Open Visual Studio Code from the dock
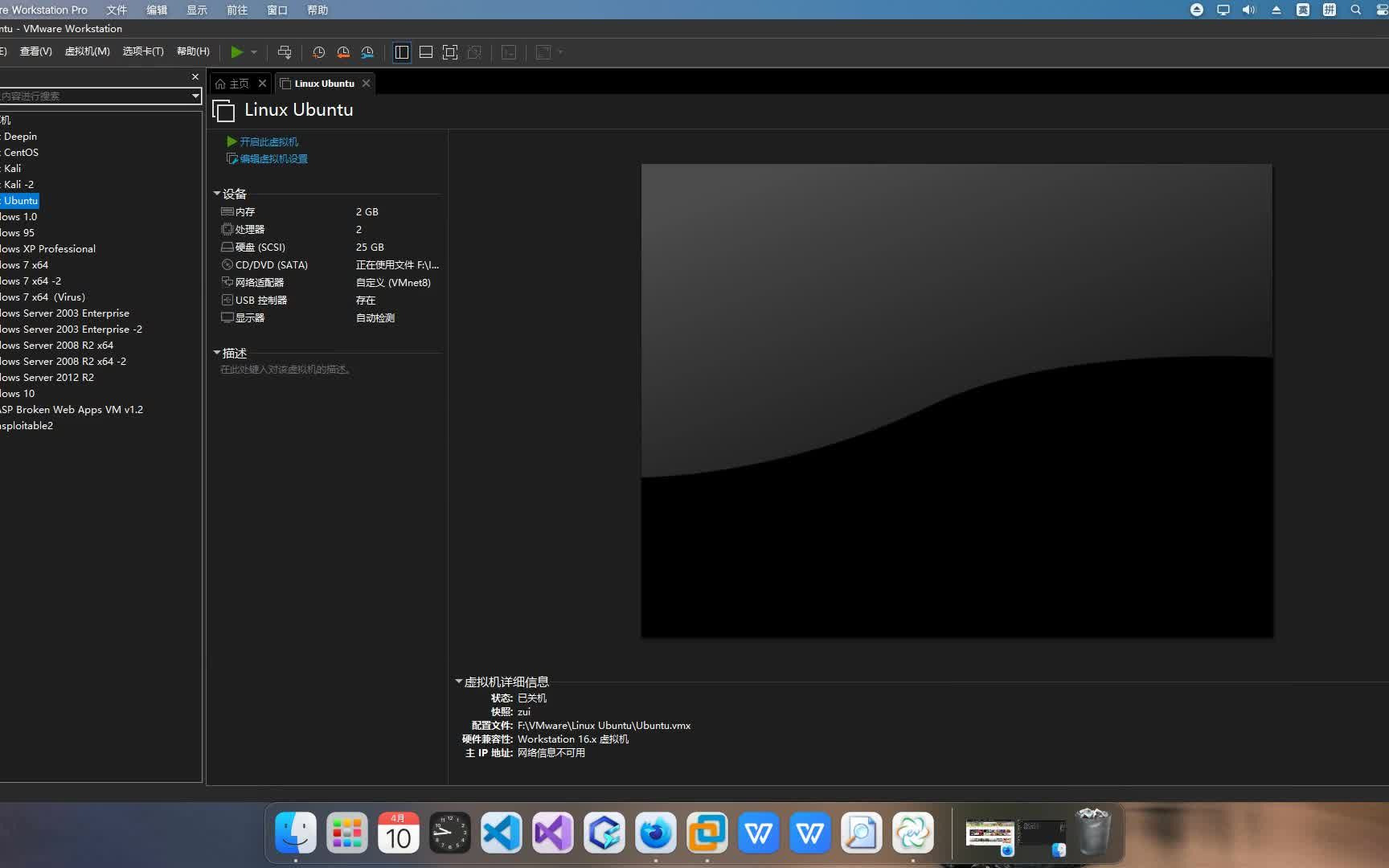 pyautogui.click(x=502, y=833)
